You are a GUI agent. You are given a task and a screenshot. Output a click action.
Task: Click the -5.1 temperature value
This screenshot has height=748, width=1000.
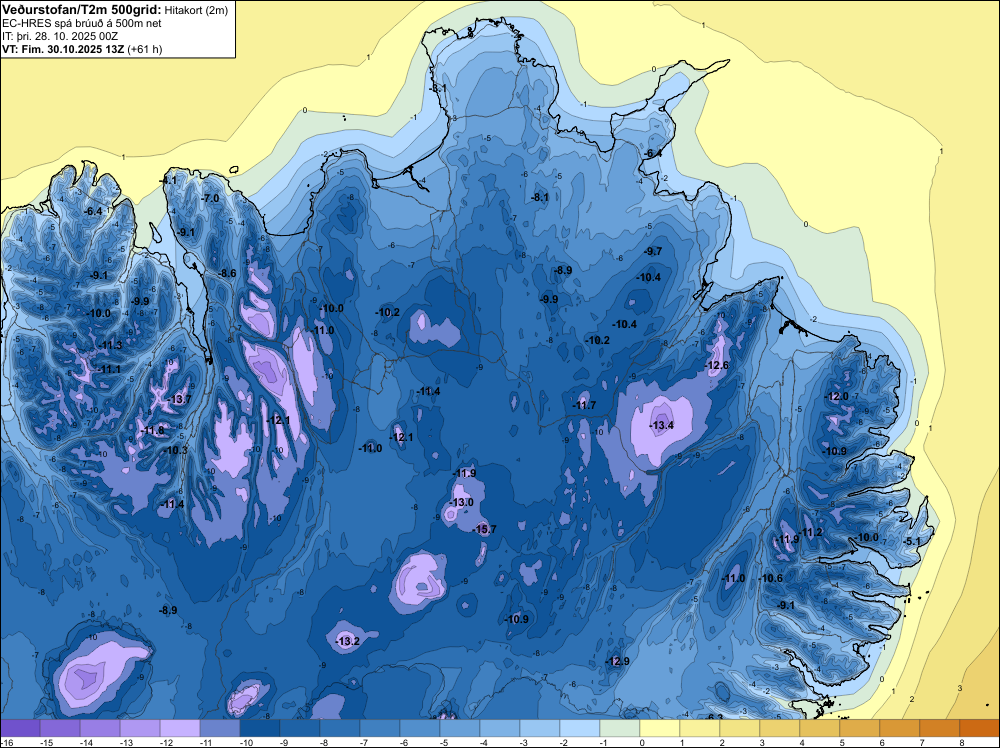[x=911, y=541]
